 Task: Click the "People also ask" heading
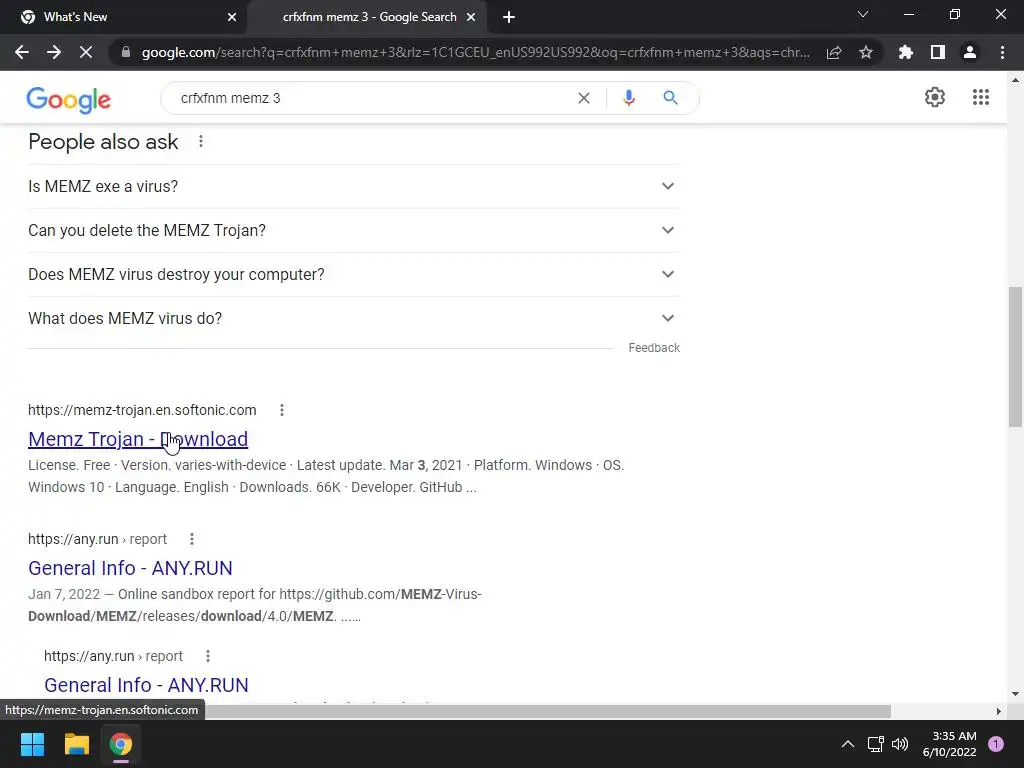pos(103,141)
